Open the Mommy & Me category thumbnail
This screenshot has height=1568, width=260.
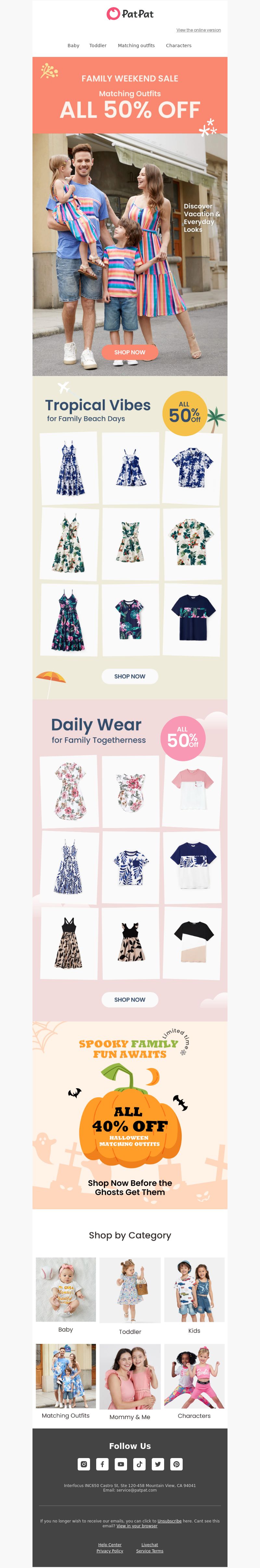130,1377
